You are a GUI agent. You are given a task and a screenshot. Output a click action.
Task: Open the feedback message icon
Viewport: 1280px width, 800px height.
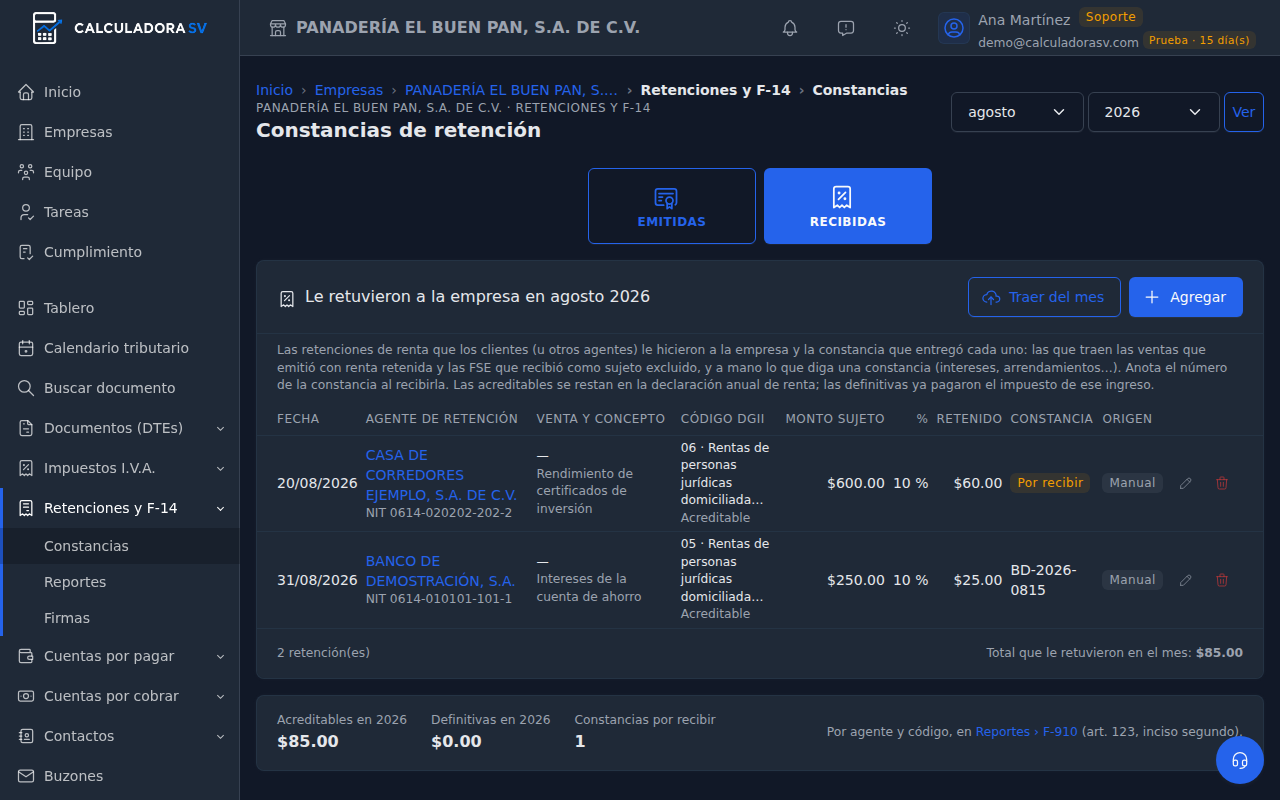[x=846, y=28]
